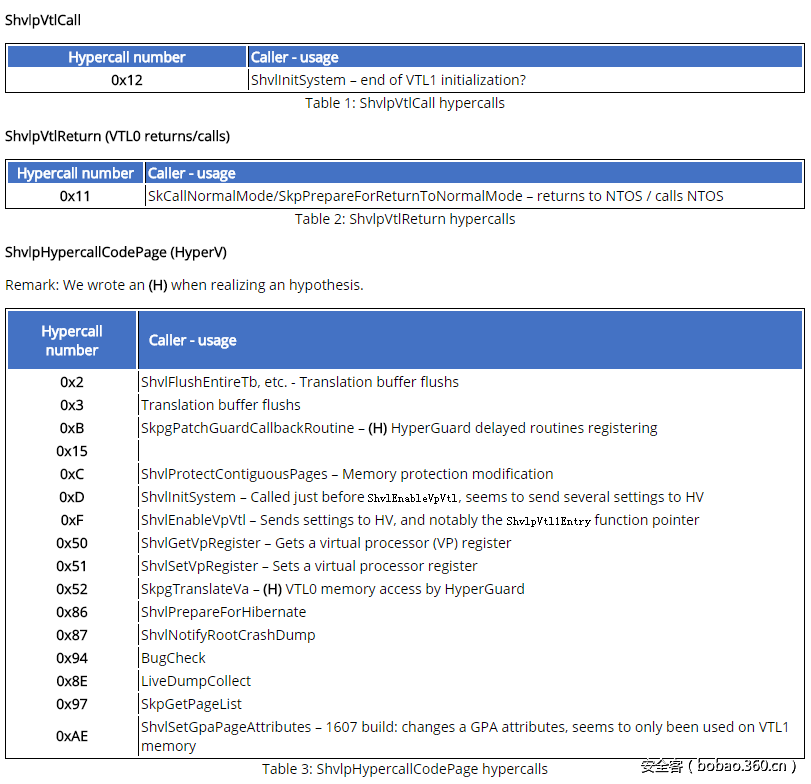Click the Table 1 caption text
Viewport: 811px width, 784px height.
point(405,103)
